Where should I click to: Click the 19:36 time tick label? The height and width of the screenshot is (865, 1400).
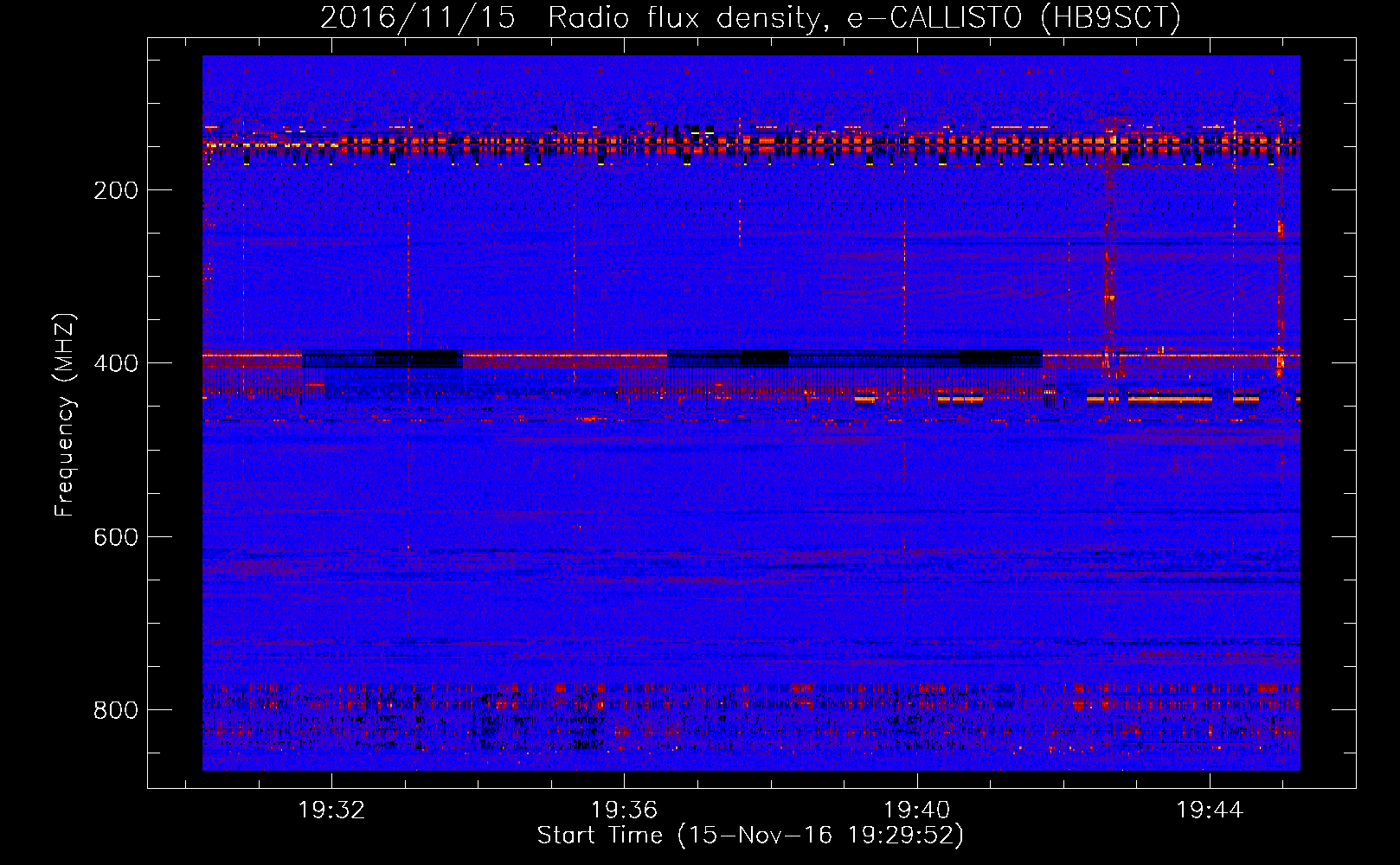click(624, 811)
